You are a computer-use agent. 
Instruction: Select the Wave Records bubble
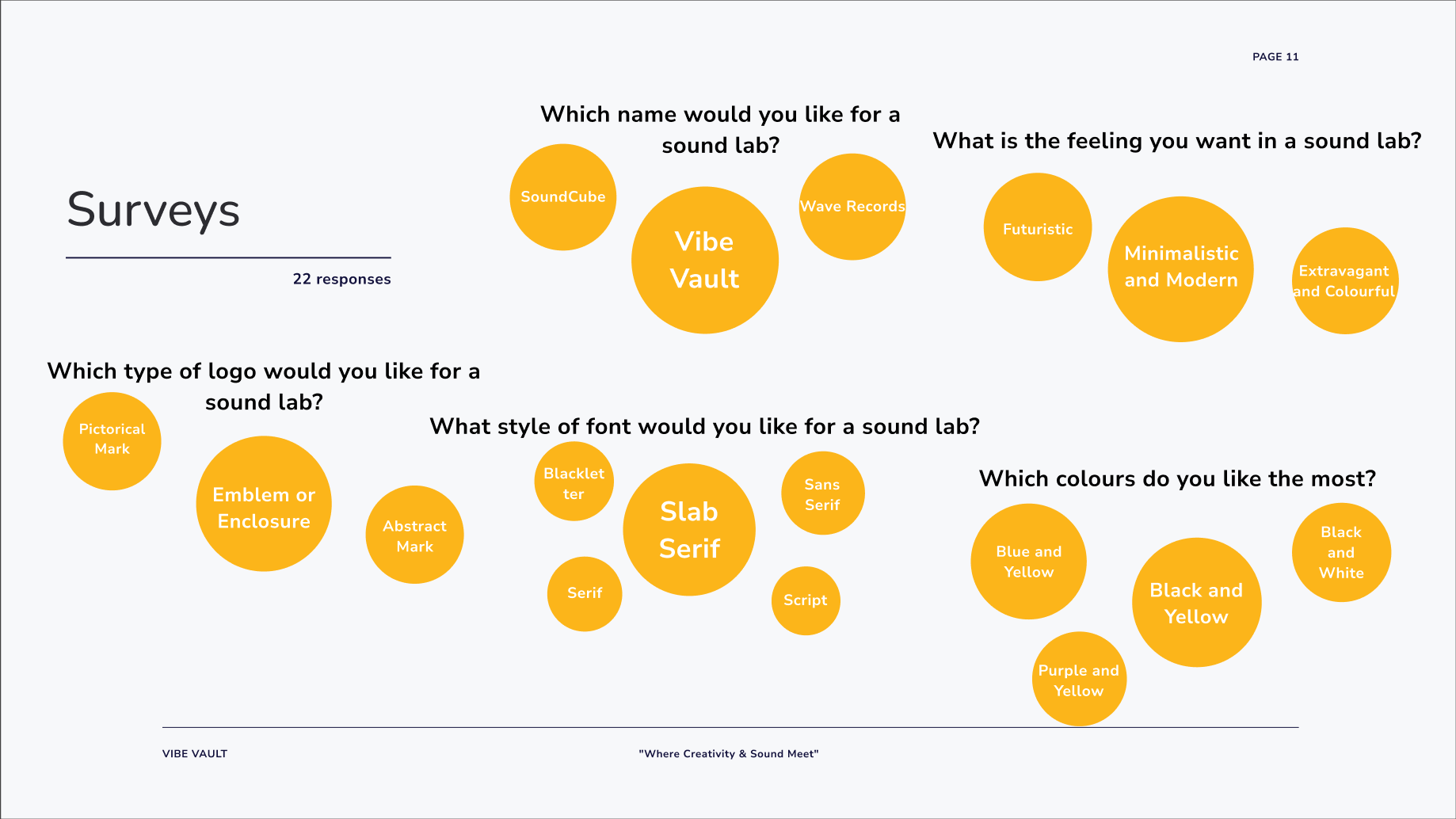click(852, 207)
